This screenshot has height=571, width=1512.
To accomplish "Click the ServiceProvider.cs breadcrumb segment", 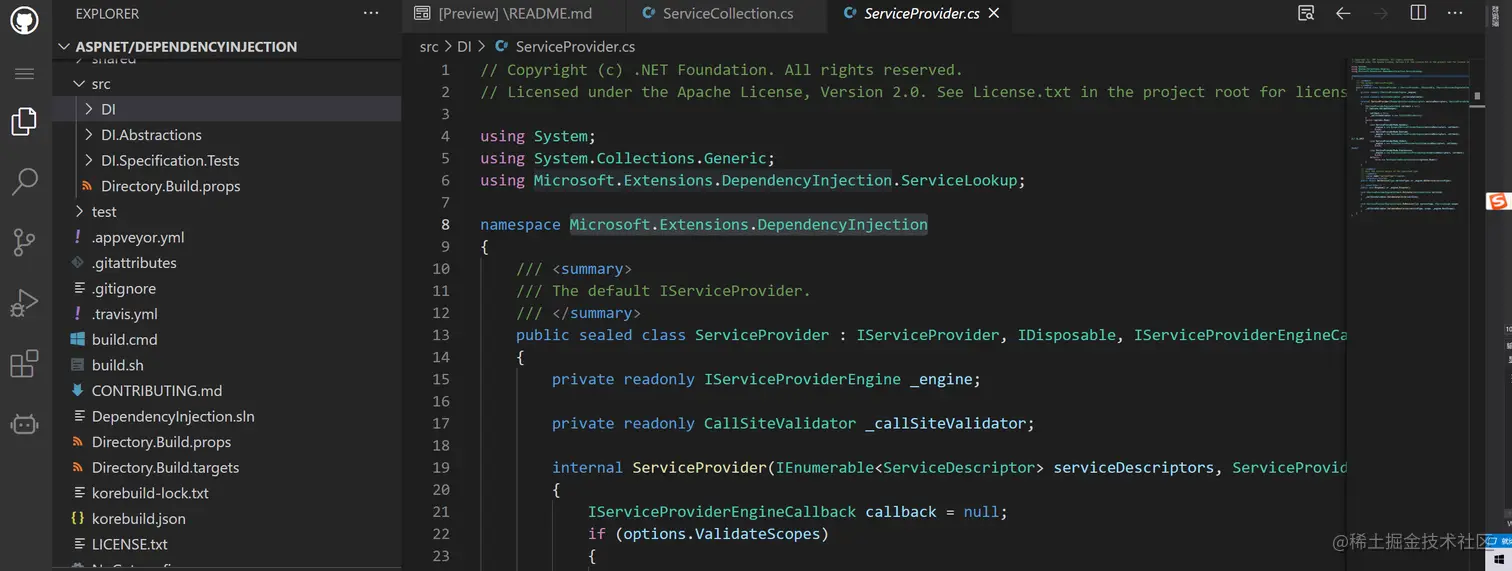I will (x=575, y=47).
